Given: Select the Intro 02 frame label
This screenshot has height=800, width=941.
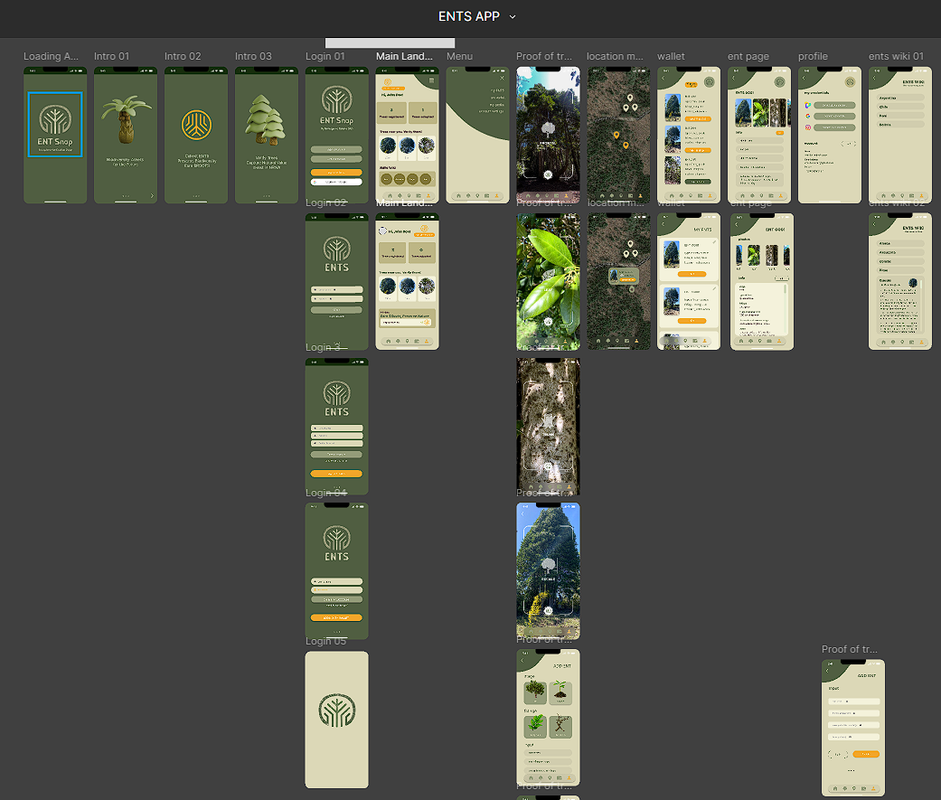Looking at the screenshot, I should pyautogui.click(x=183, y=56).
